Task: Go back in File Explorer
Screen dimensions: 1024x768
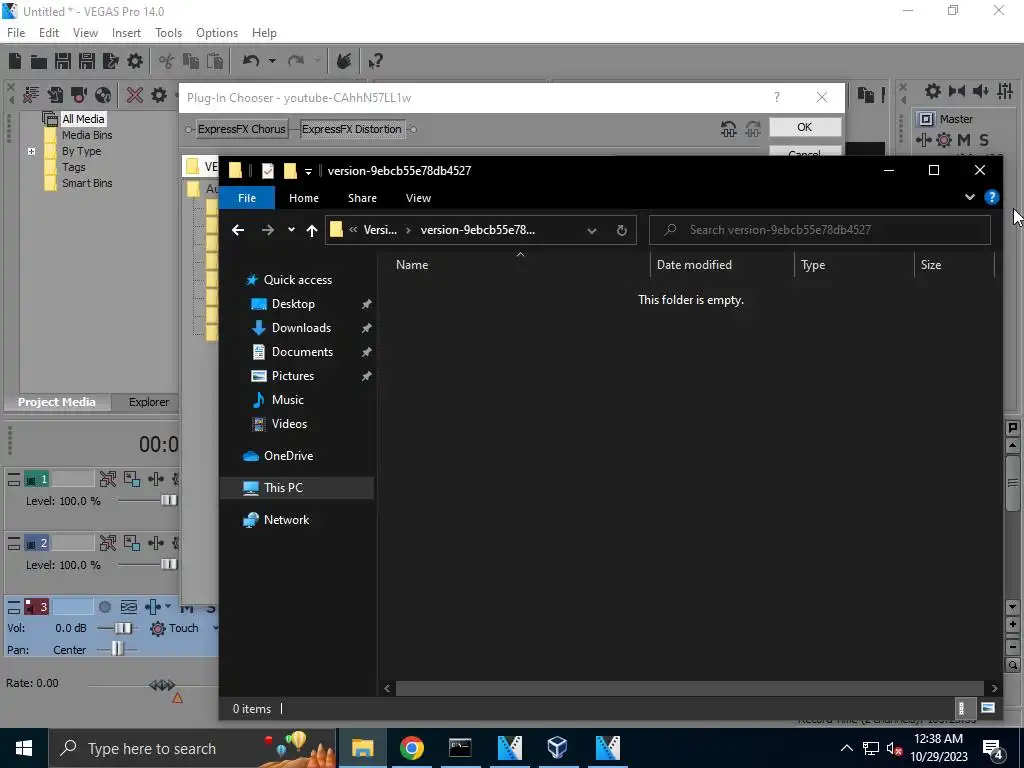Action: [x=238, y=230]
